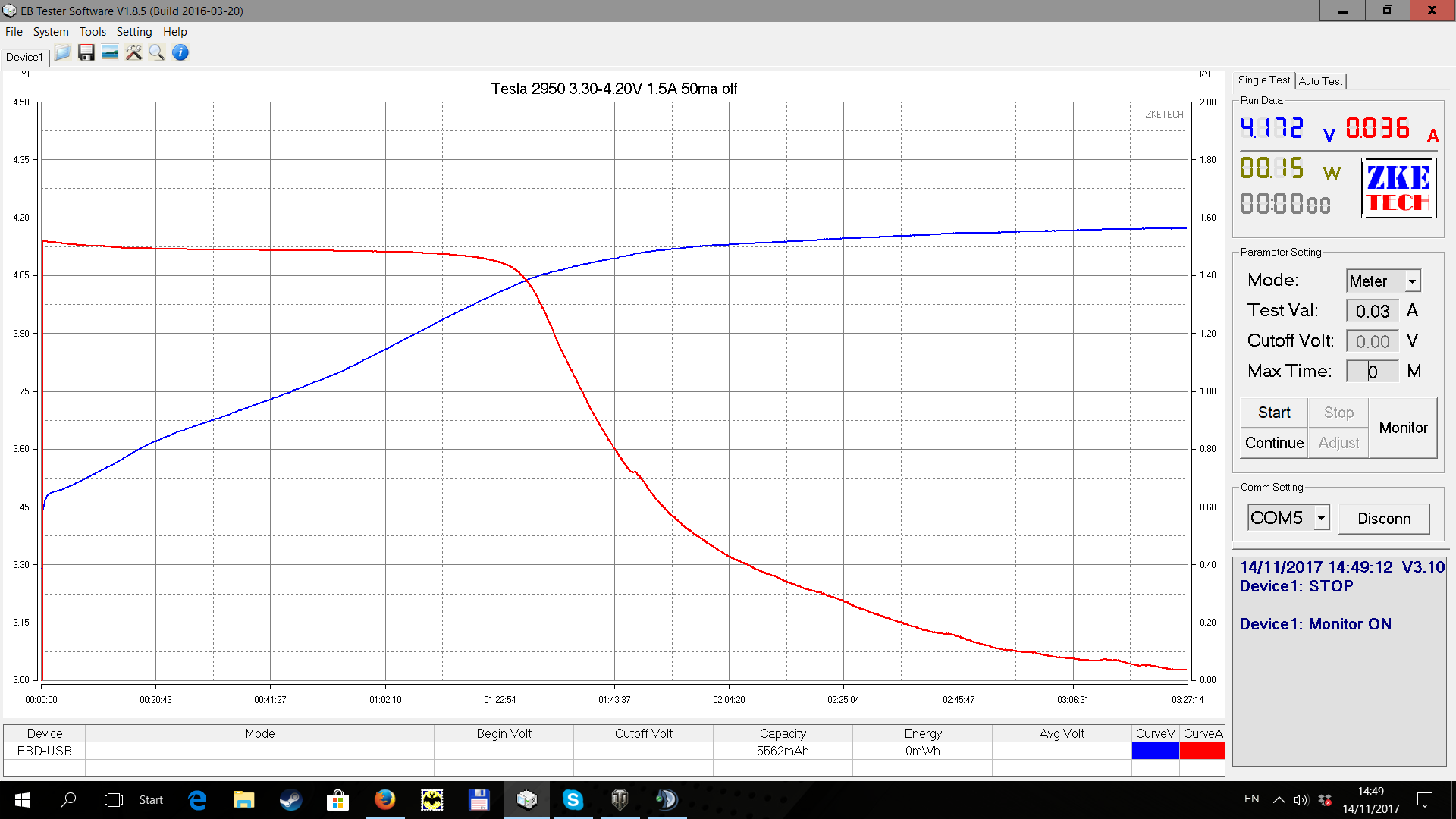Open The Bat! from the taskbar
The width and height of the screenshot is (1456, 819).
431,799
